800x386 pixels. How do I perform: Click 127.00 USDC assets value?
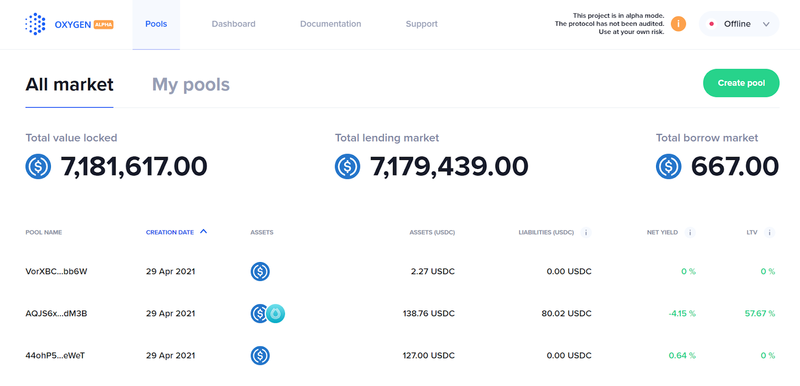tap(429, 355)
